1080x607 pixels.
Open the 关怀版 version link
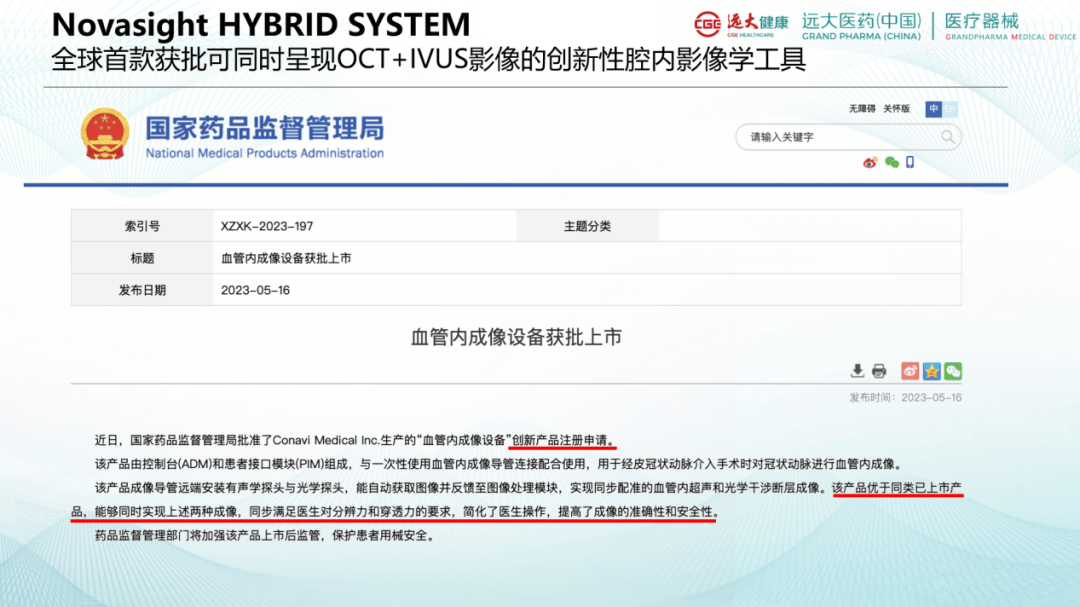tap(897, 108)
